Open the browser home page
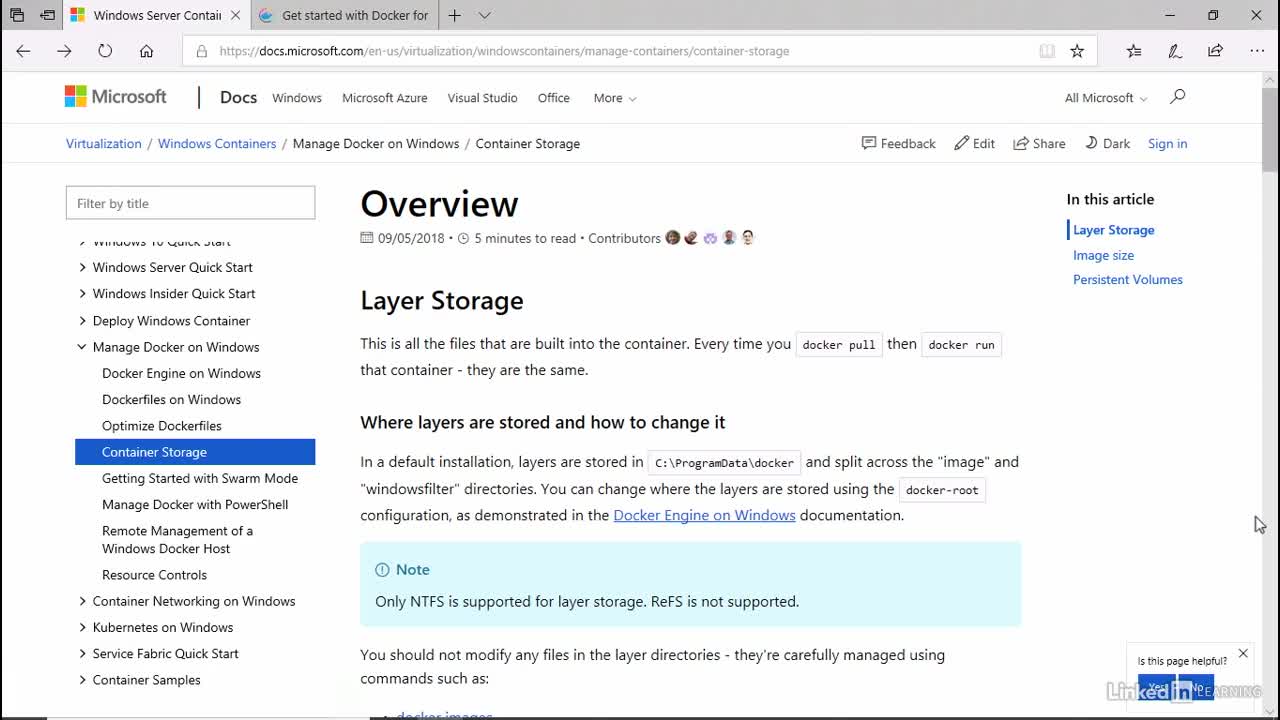Viewport: 1280px width, 720px height. tap(146, 51)
